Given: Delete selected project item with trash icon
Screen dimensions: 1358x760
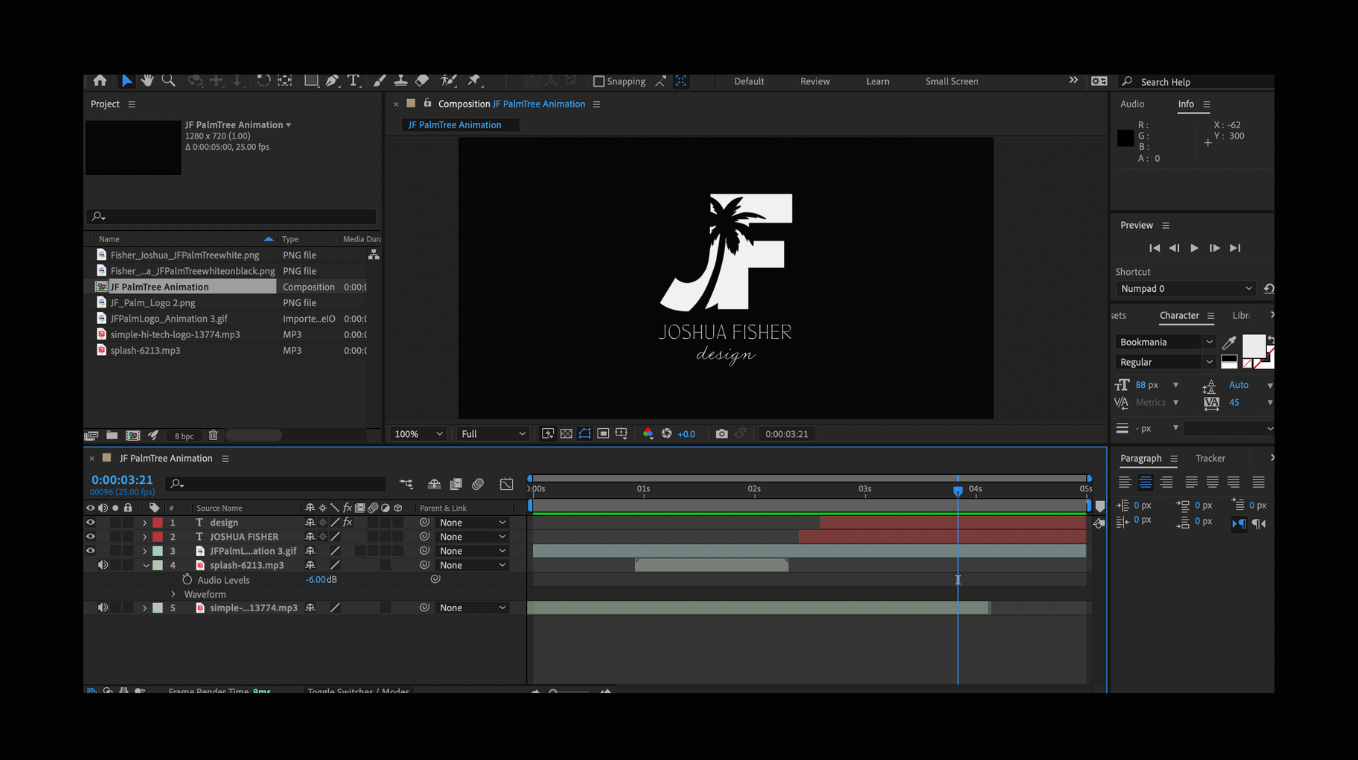Looking at the screenshot, I should click(213, 435).
